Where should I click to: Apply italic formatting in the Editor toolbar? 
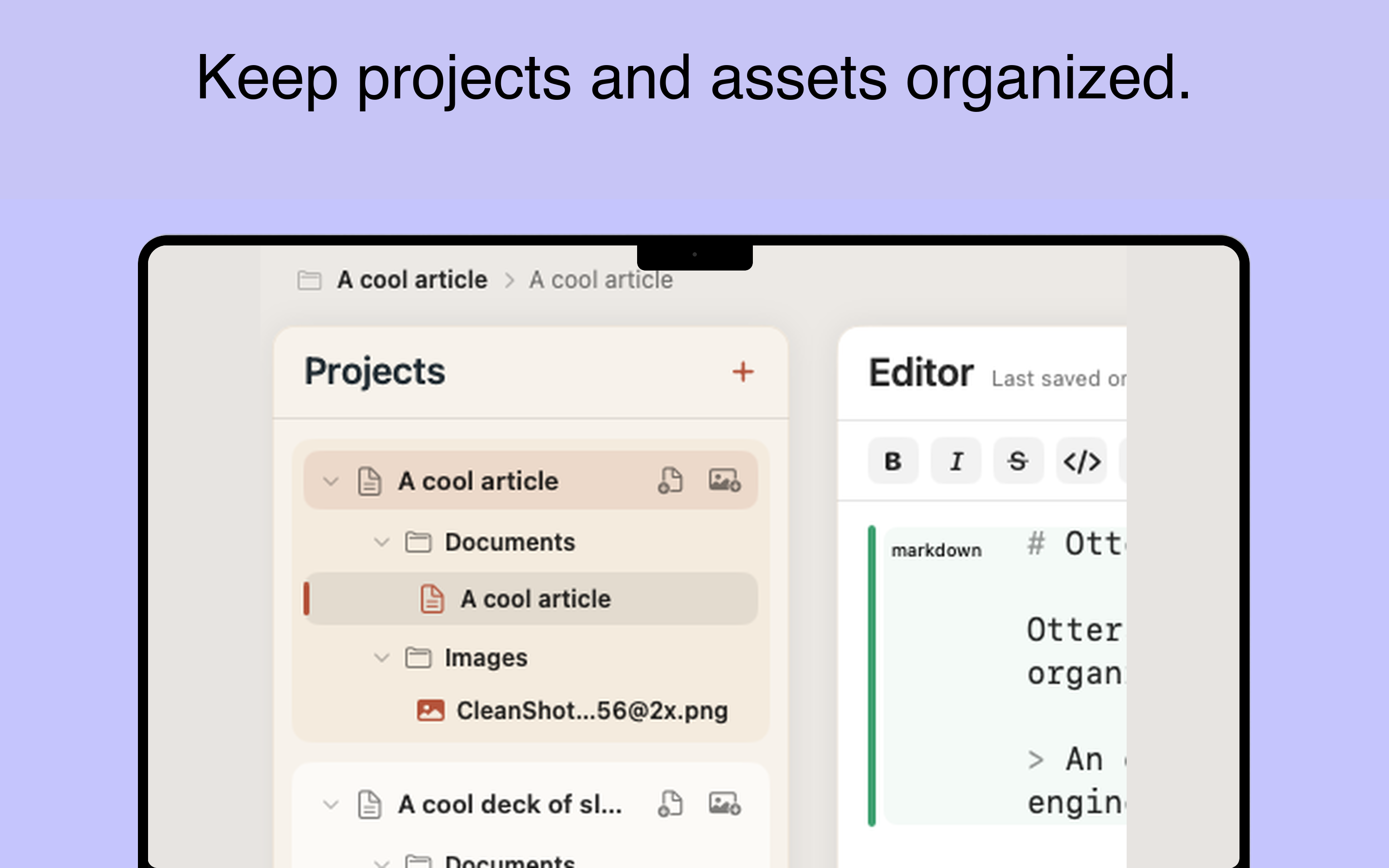(x=955, y=461)
